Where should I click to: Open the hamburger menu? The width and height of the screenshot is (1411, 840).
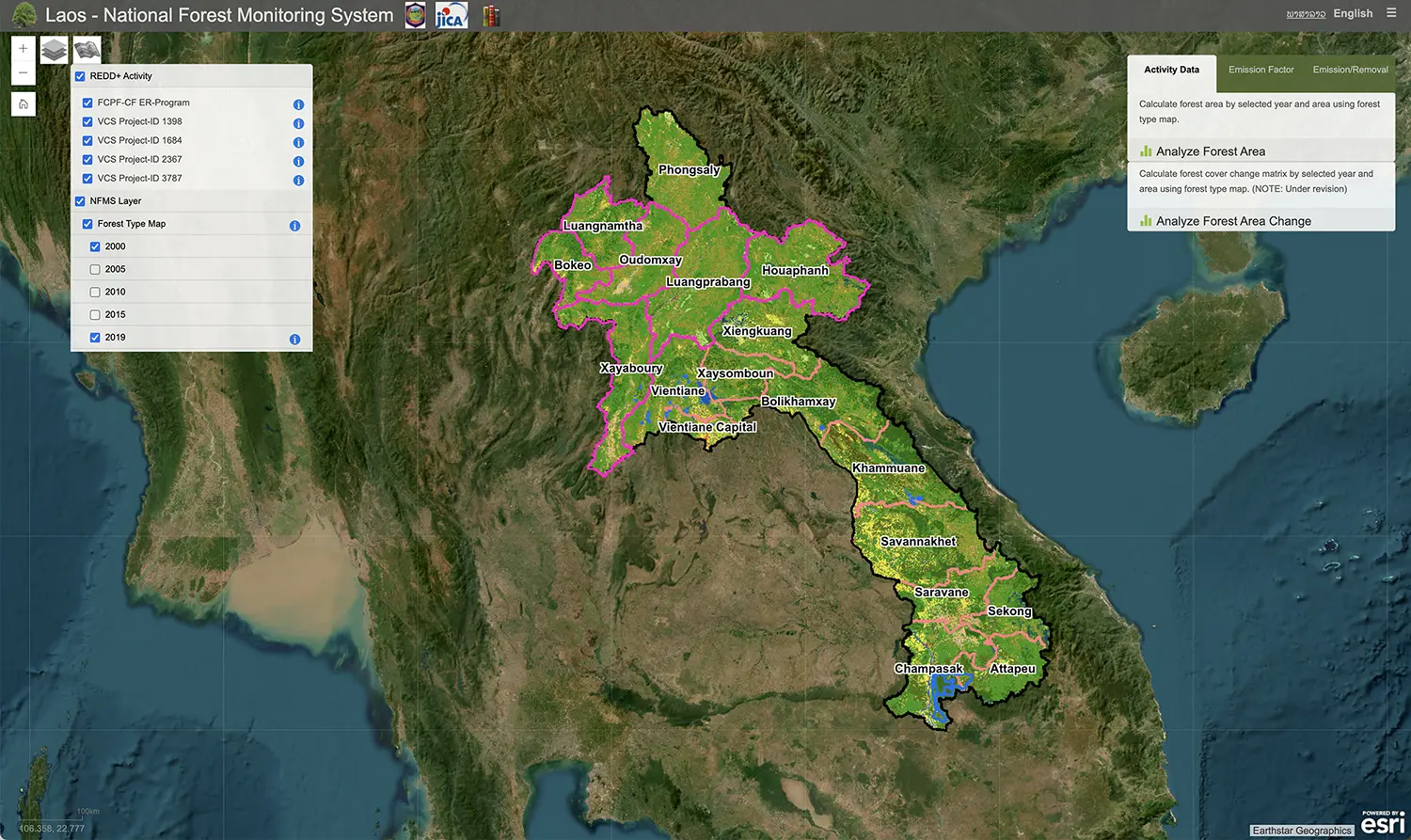pos(1391,13)
